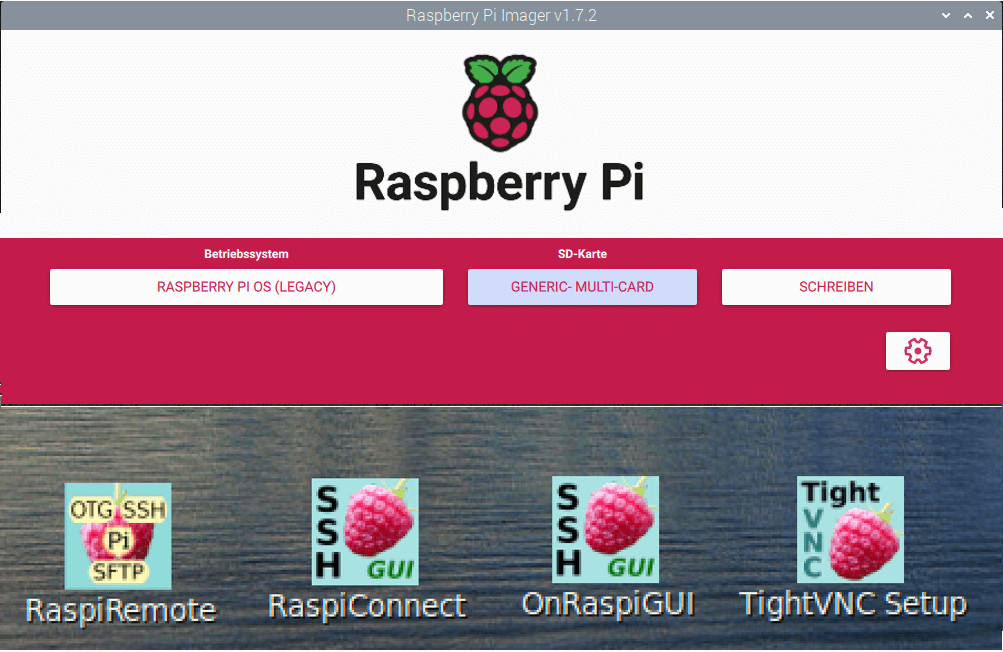Select the Generic- Multi-Card SD card button
This screenshot has width=1003, height=652.
click(x=582, y=287)
